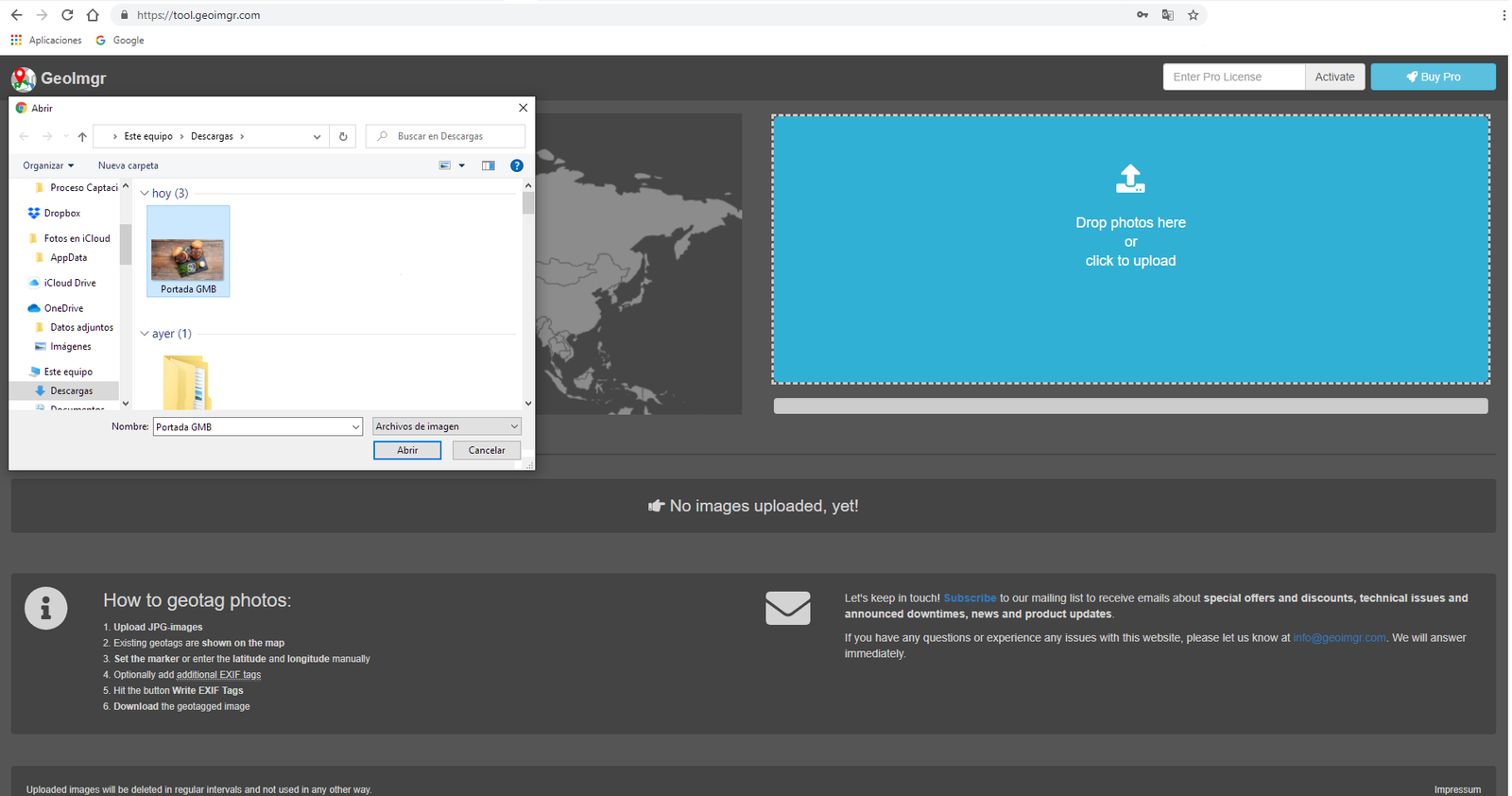Click the Buy Pro button

1433,77
